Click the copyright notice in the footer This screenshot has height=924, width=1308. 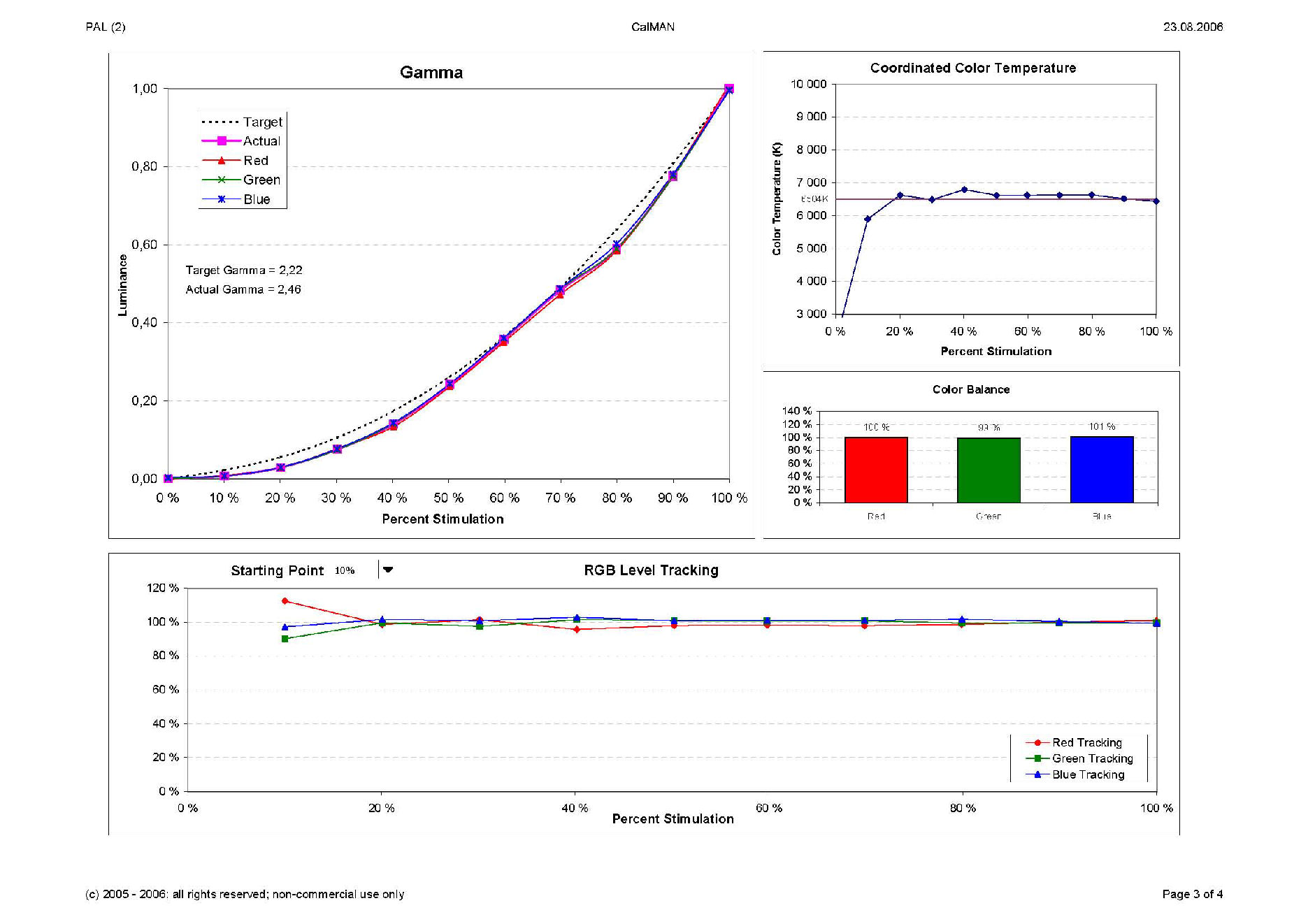(245, 894)
